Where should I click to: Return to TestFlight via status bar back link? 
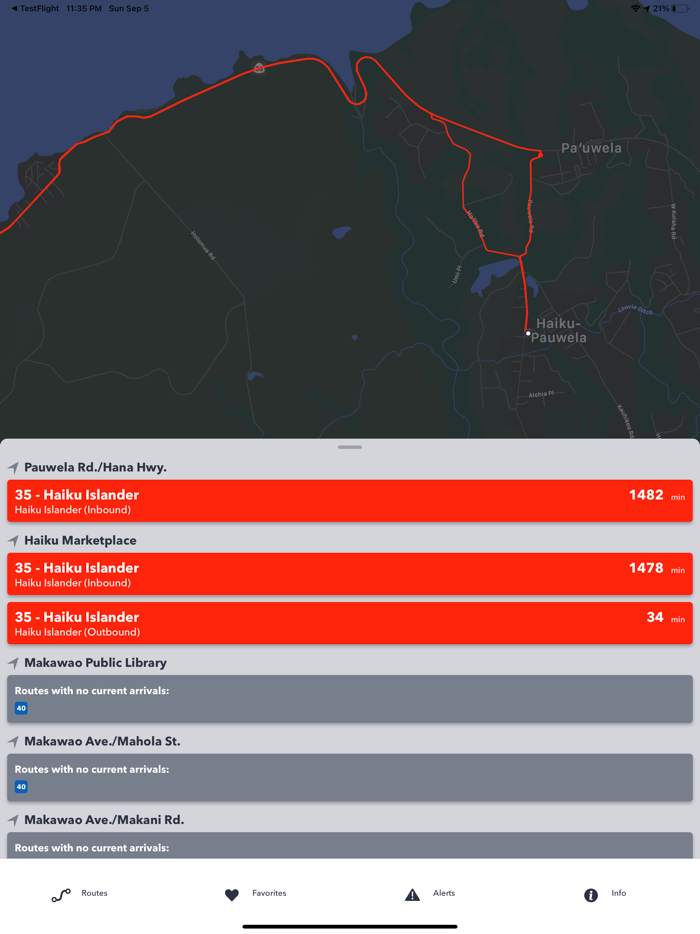[35, 8]
